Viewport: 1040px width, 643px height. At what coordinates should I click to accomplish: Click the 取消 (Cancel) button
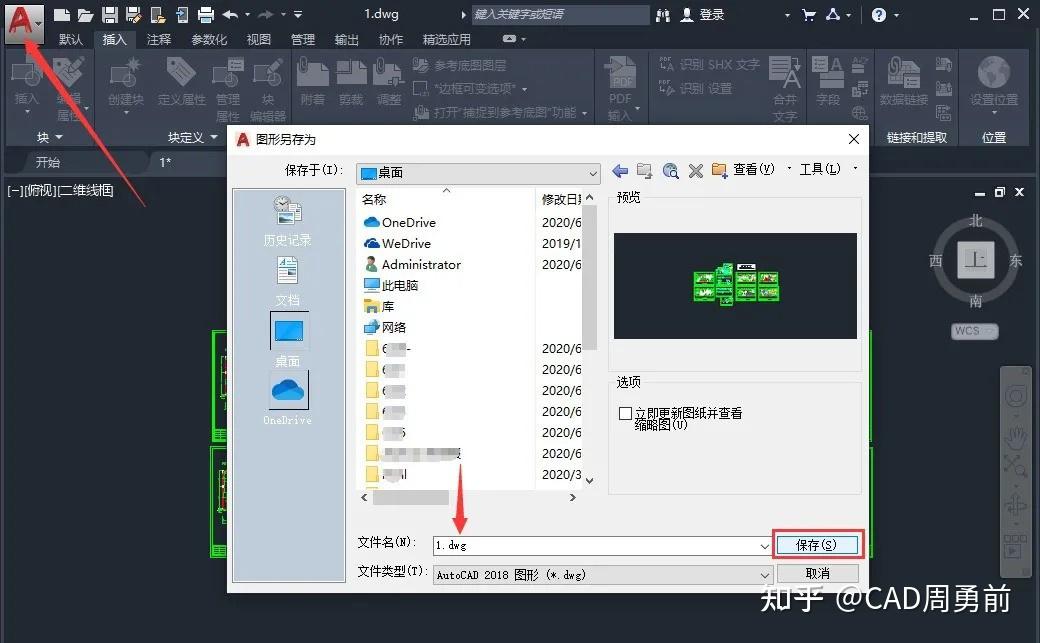tap(817, 573)
